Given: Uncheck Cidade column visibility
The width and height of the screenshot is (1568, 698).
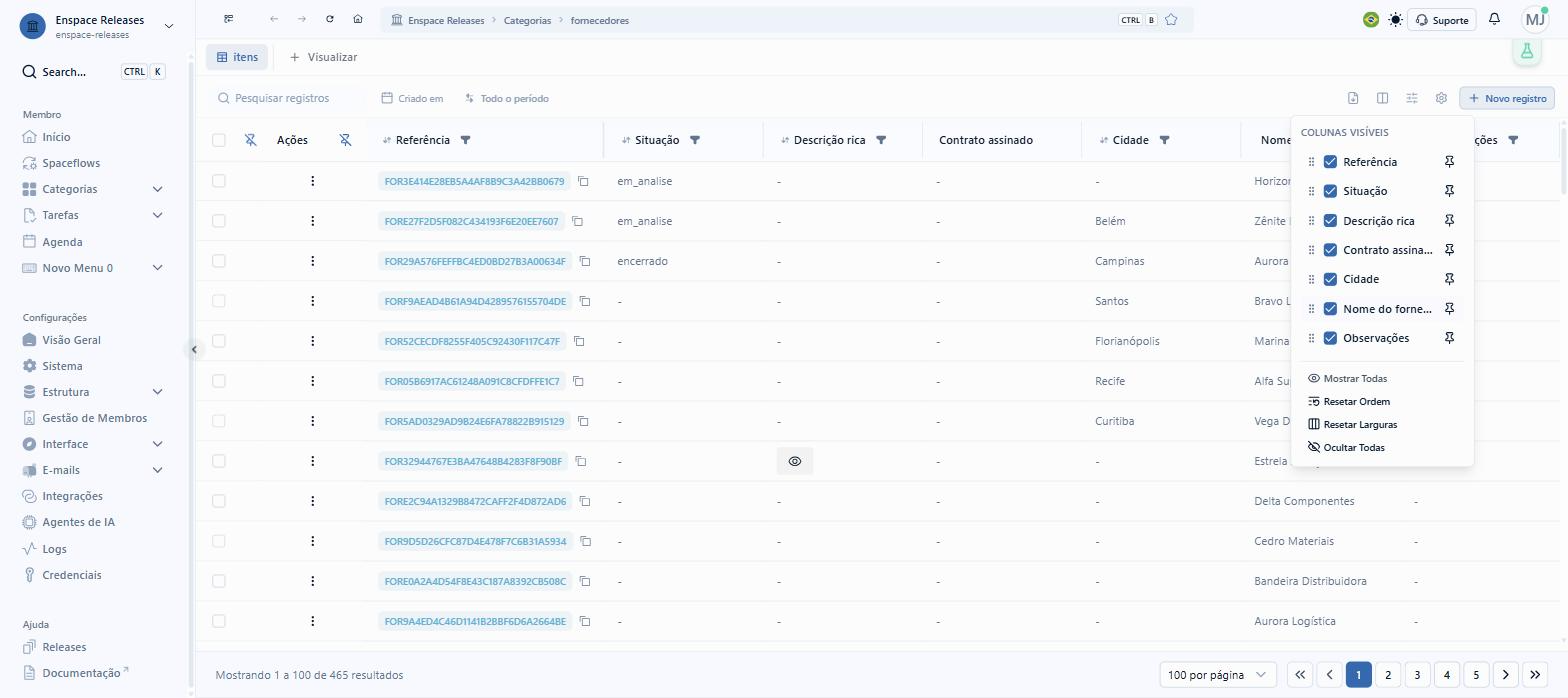Looking at the screenshot, I should [1330, 279].
